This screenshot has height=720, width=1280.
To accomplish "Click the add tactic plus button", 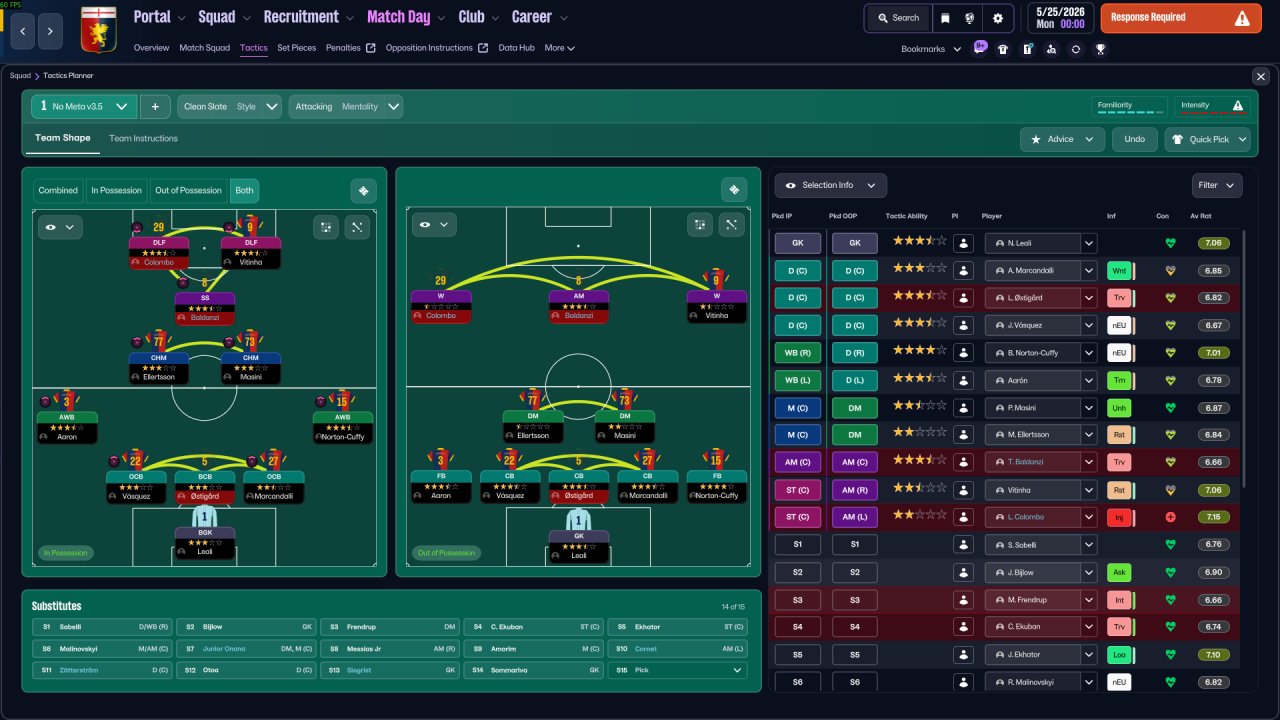I will pyautogui.click(x=155, y=107).
